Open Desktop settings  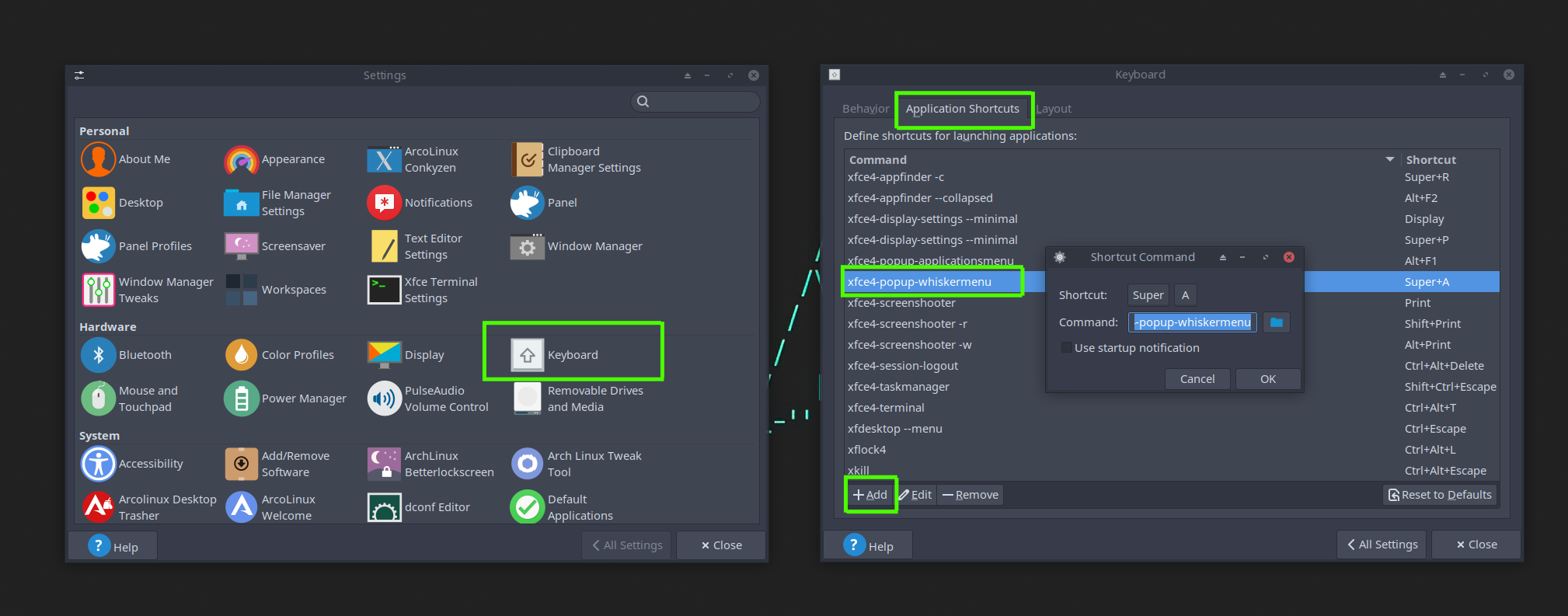(x=123, y=203)
